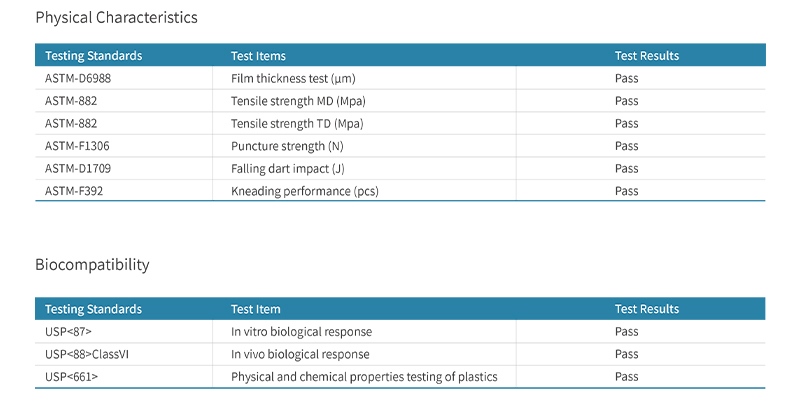Click the Physical Characteristics heading
This screenshot has height=400, width=800.
click(116, 18)
